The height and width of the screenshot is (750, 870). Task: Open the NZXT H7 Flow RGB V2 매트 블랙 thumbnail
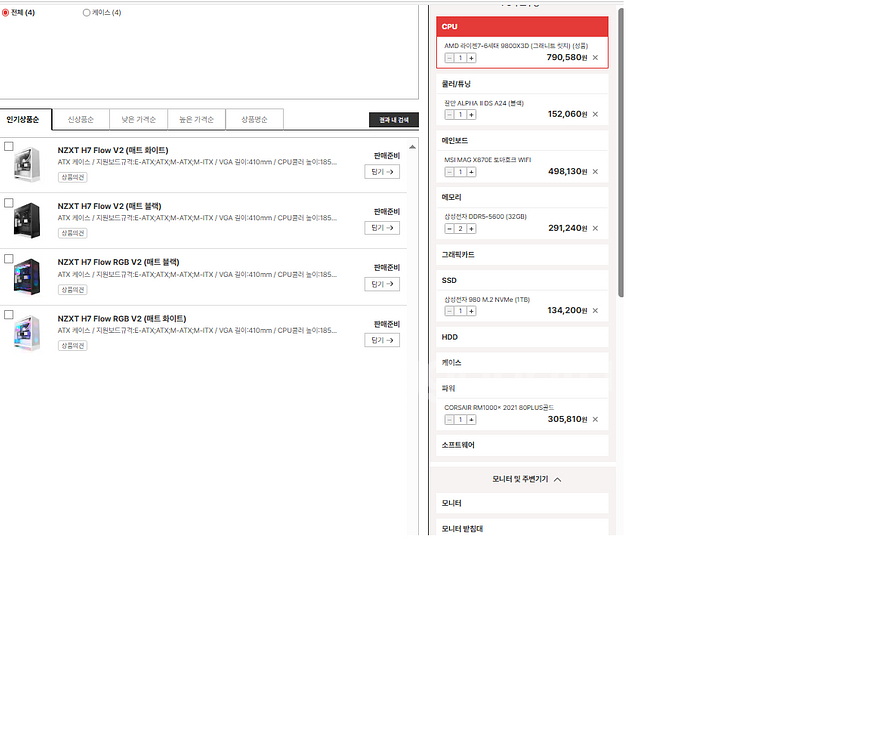point(27,277)
